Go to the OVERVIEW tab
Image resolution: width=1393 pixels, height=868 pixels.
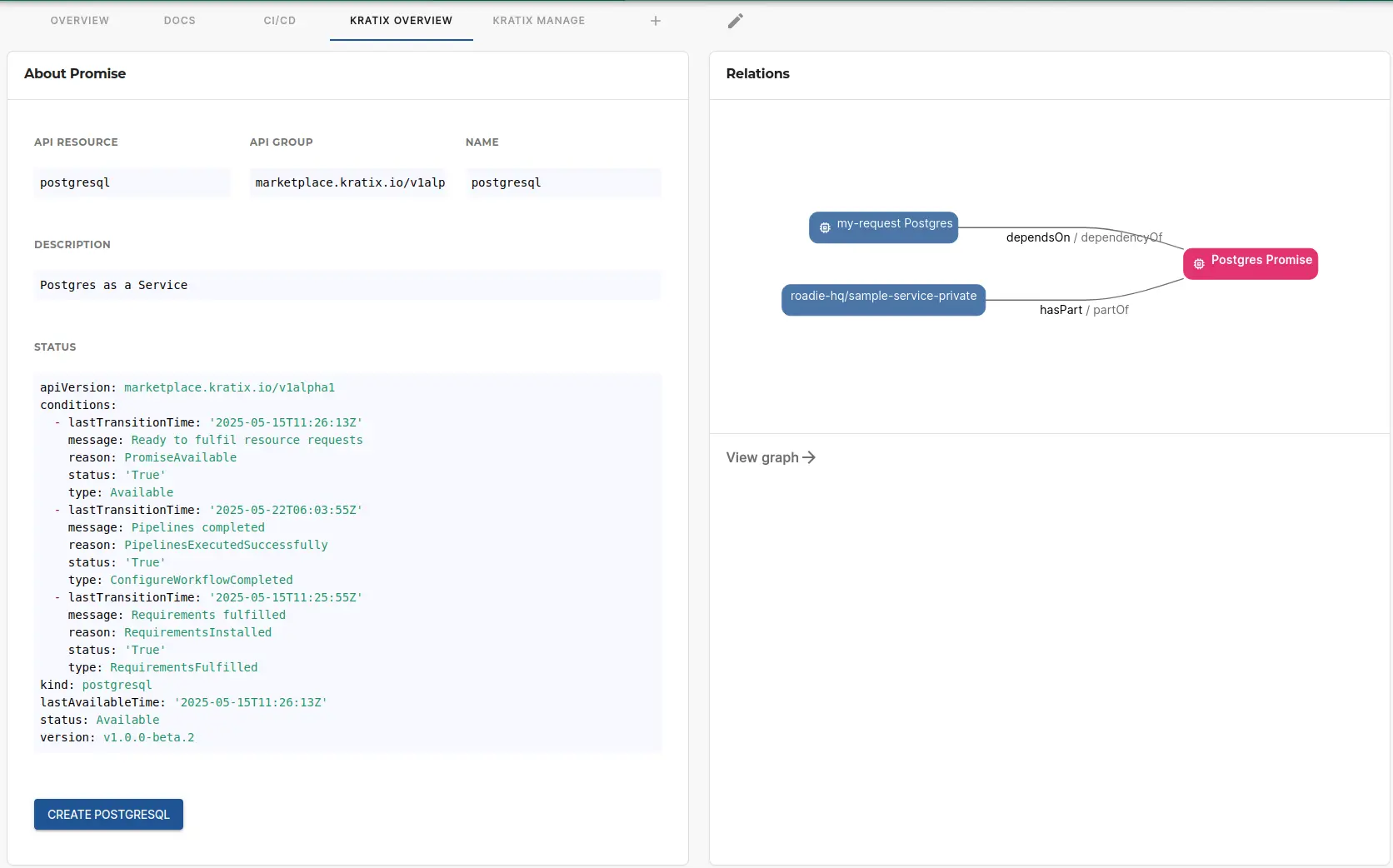pyautogui.click(x=79, y=20)
